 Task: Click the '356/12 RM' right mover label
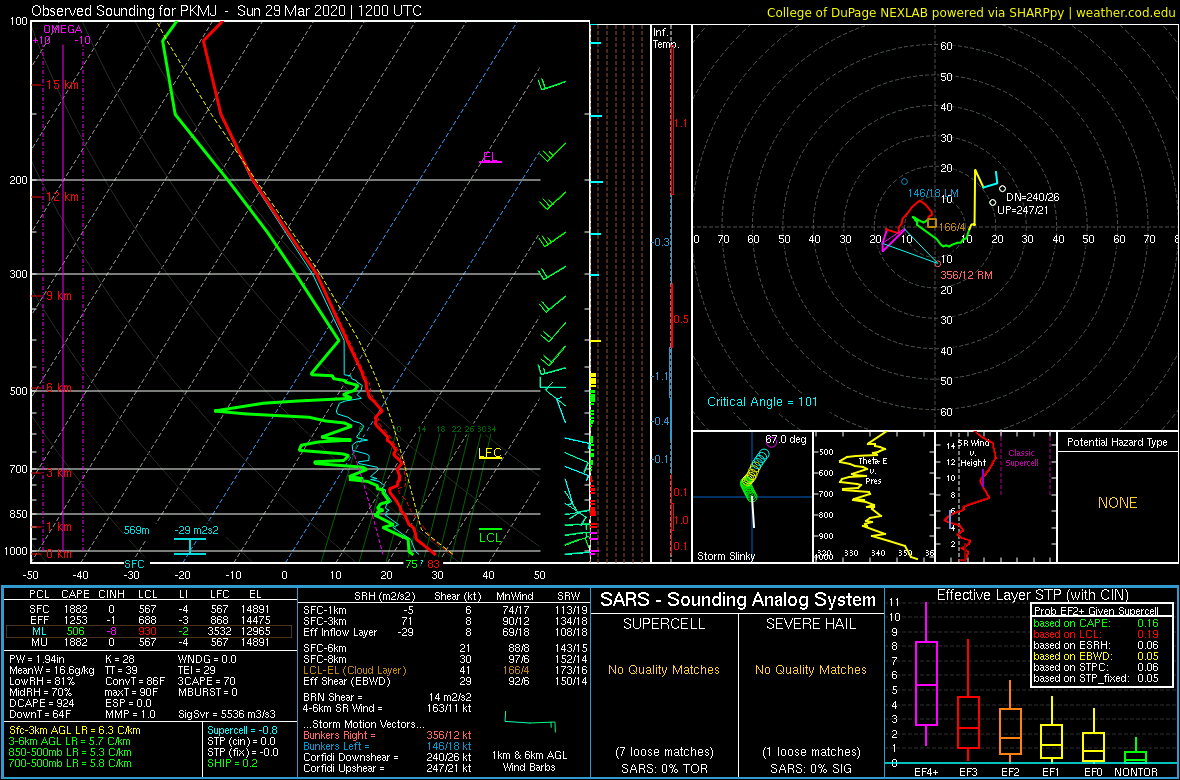coord(967,276)
